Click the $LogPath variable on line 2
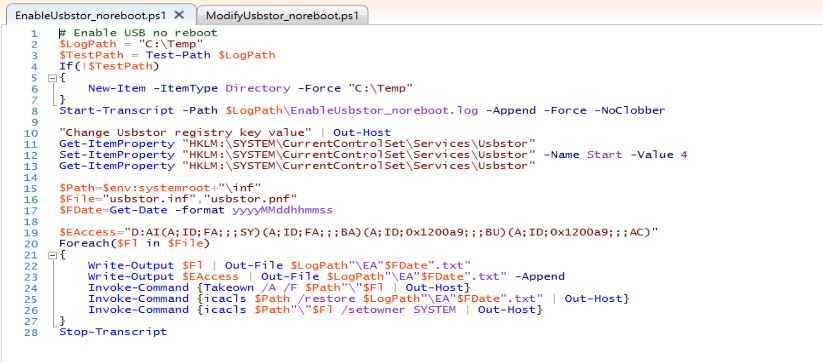This screenshot has width=823, height=363. click(x=87, y=44)
